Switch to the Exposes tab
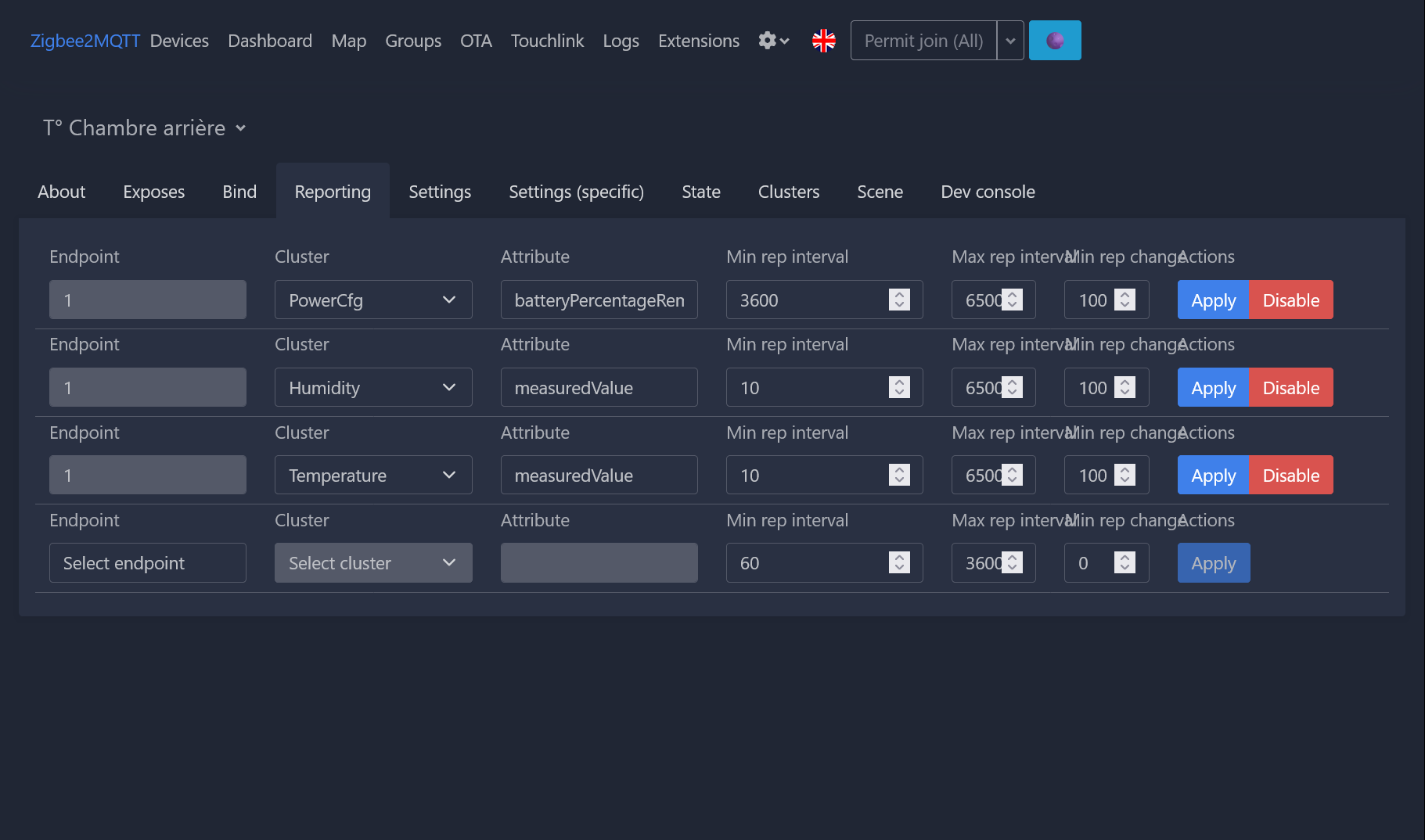Viewport: 1425px width, 840px height. coord(153,192)
